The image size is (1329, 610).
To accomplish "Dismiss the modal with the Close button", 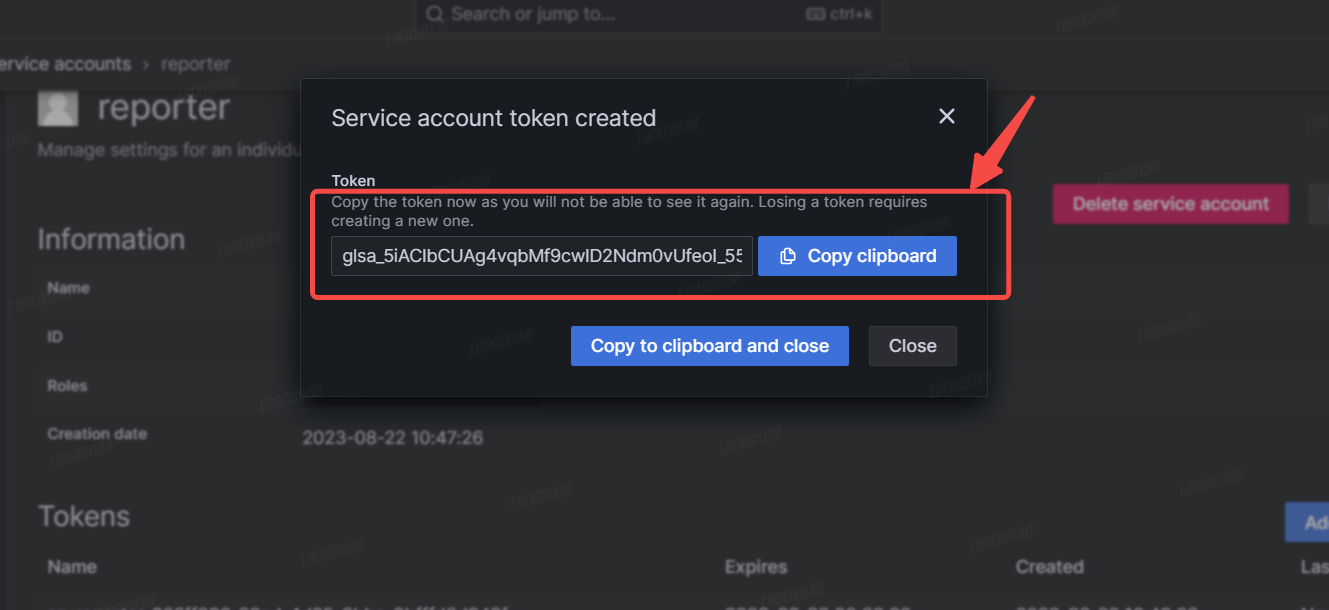I will pos(912,345).
